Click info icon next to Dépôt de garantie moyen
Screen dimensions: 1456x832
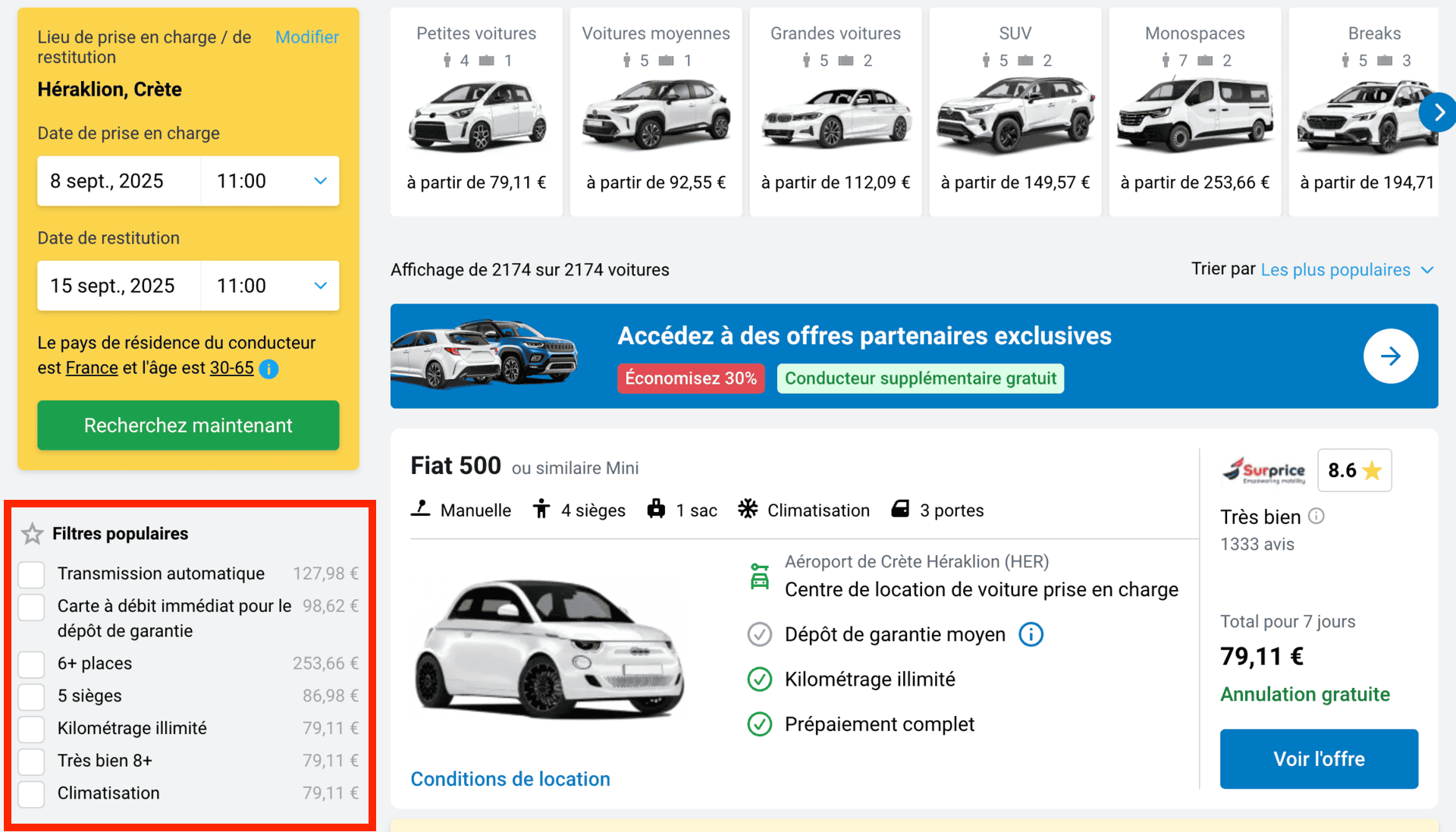(1031, 634)
